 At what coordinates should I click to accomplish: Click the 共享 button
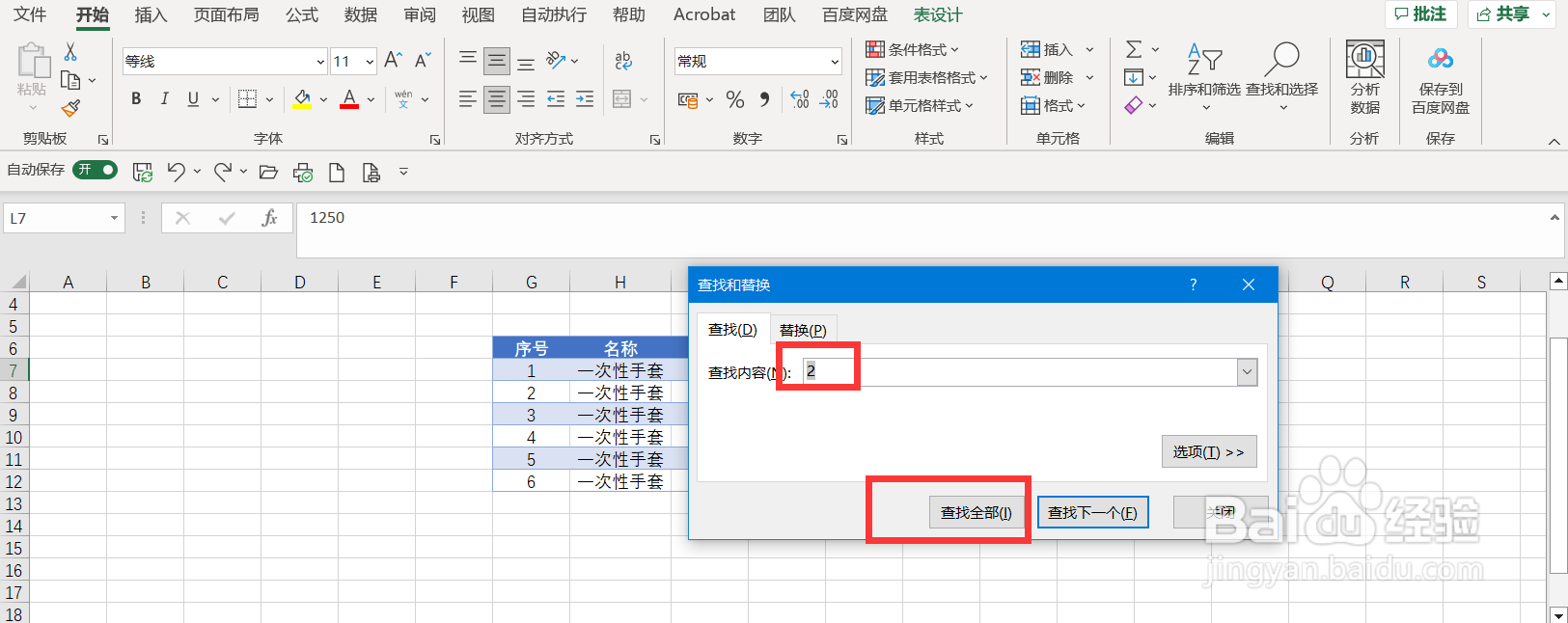coord(1512,14)
